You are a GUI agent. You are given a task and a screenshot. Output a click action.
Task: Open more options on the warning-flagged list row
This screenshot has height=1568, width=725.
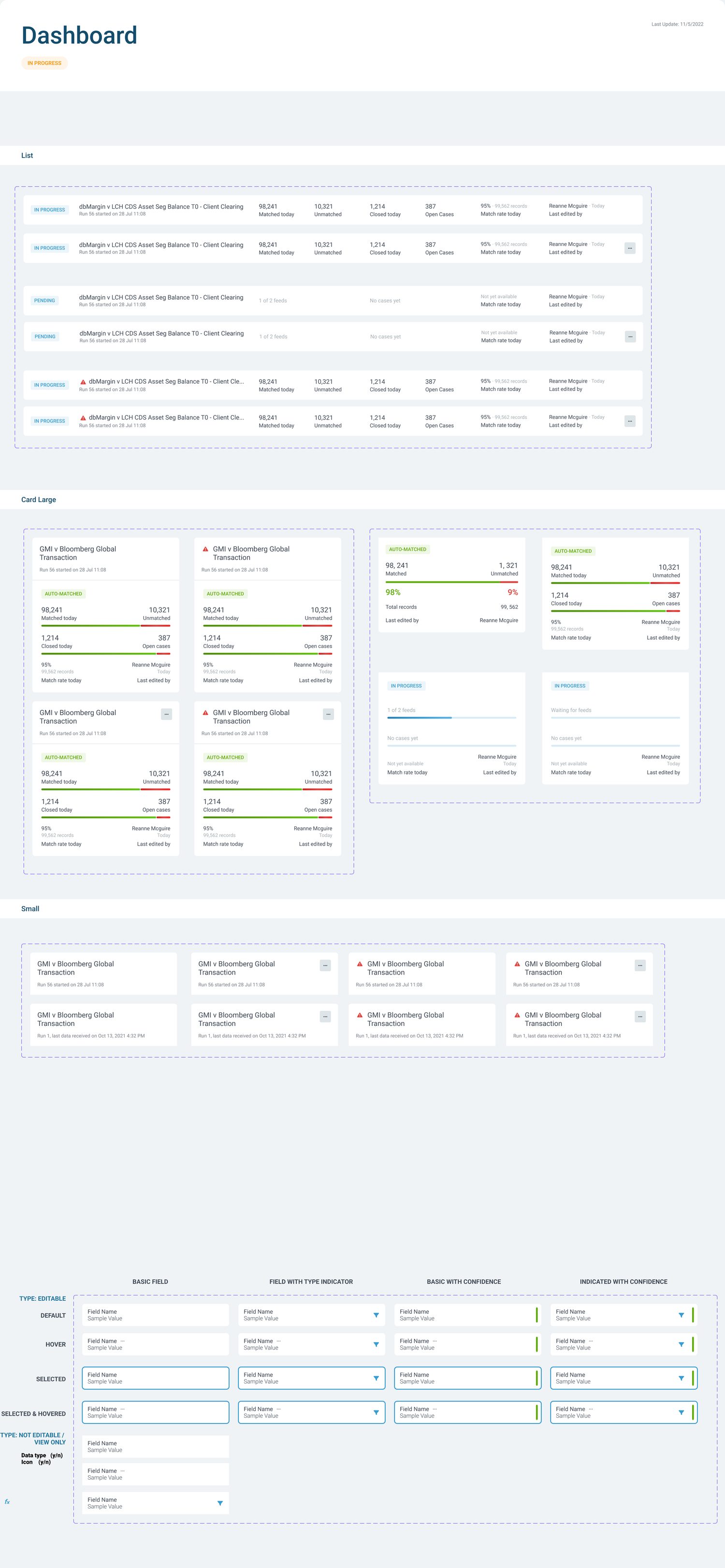click(x=629, y=421)
